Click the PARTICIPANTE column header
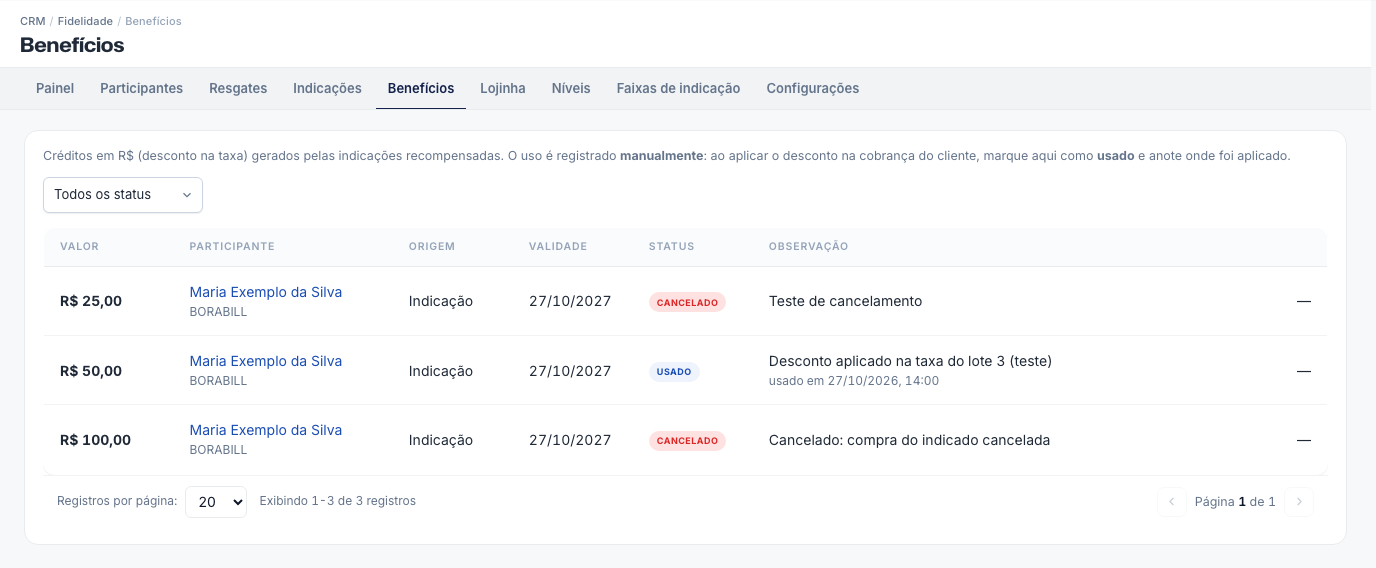Screen dimensions: 1376x568 [232, 246]
